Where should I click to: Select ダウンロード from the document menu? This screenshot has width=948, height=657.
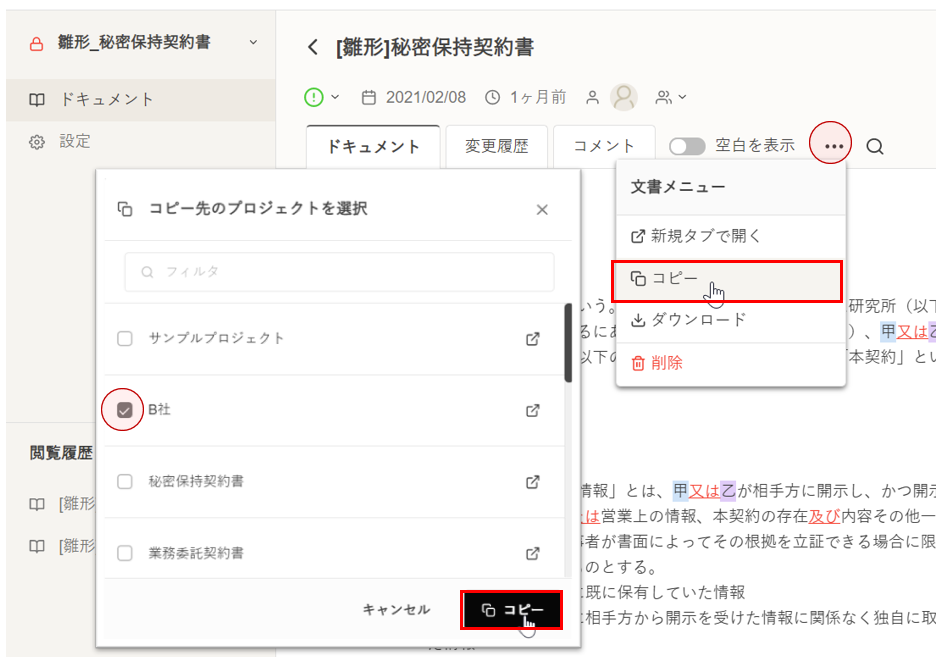pyautogui.click(x=699, y=320)
